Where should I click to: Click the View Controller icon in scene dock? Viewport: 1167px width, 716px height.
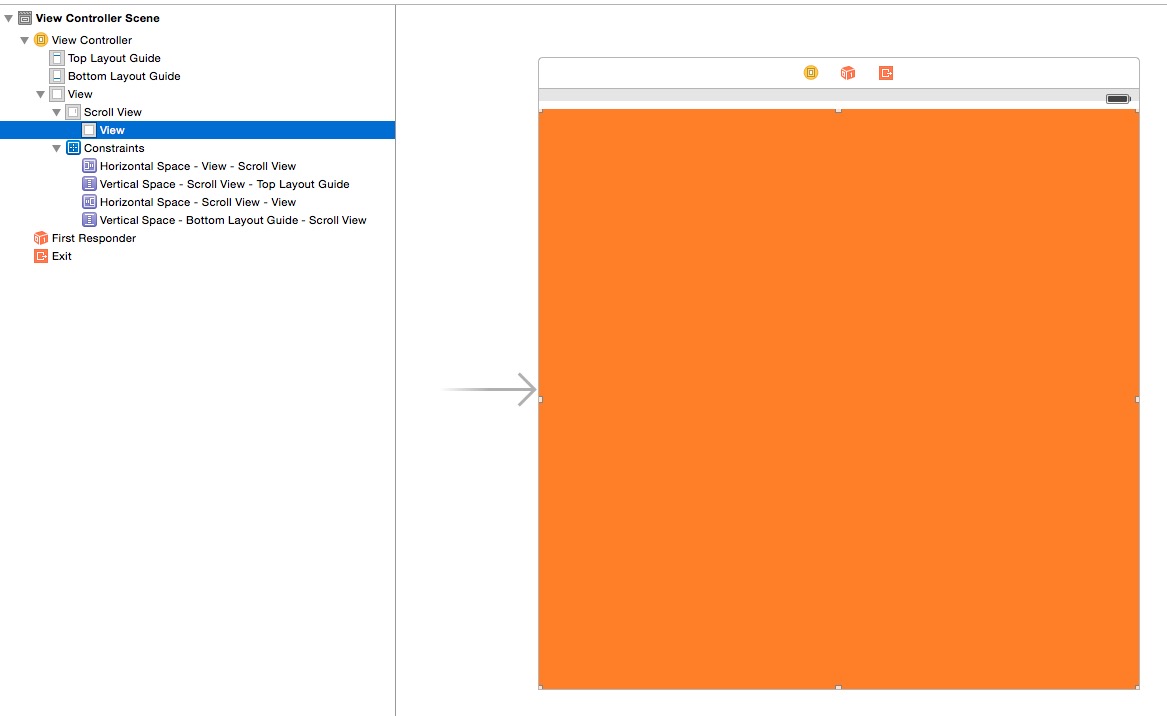(811, 73)
